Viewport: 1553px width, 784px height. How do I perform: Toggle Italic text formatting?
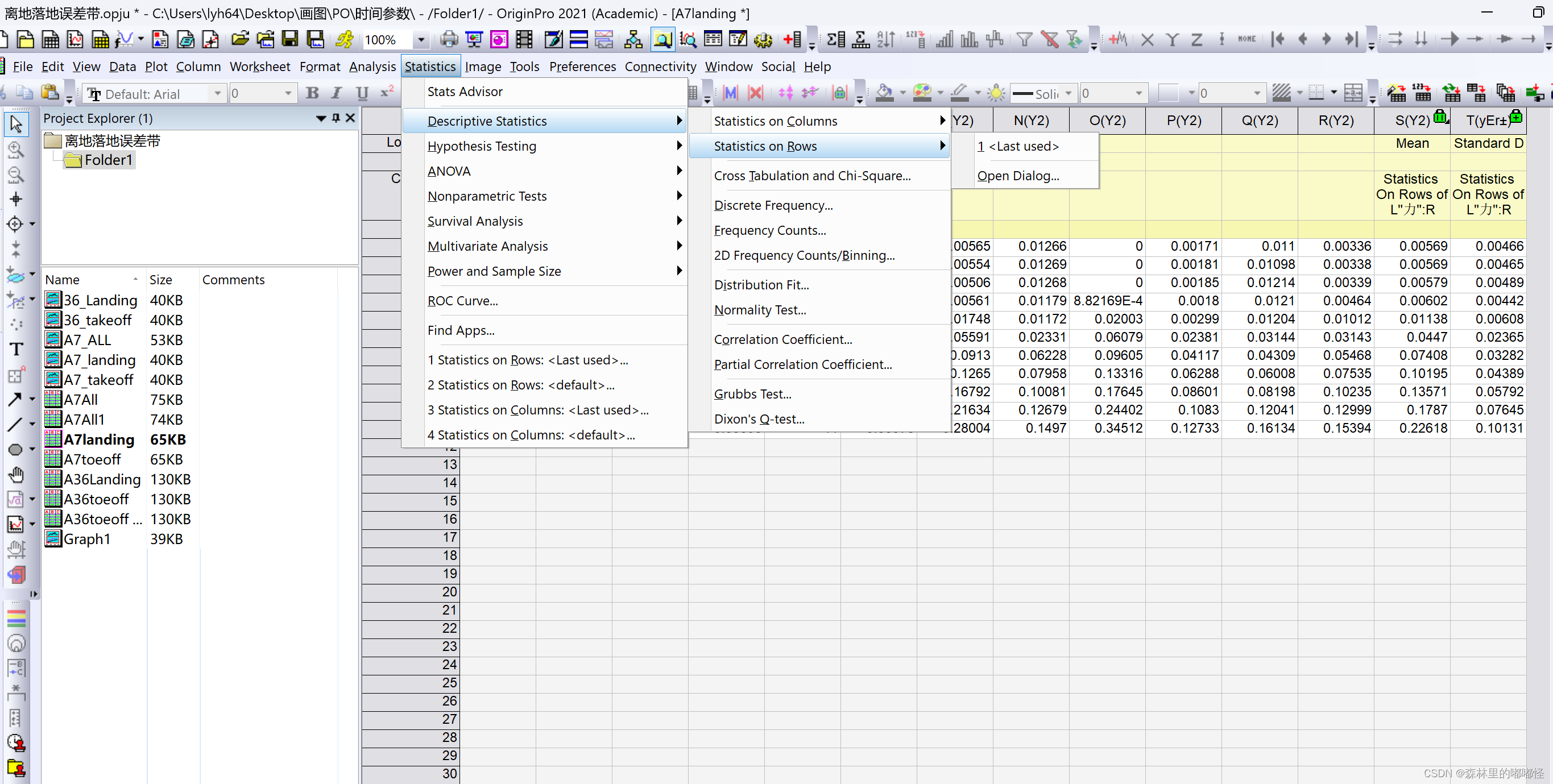[337, 93]
